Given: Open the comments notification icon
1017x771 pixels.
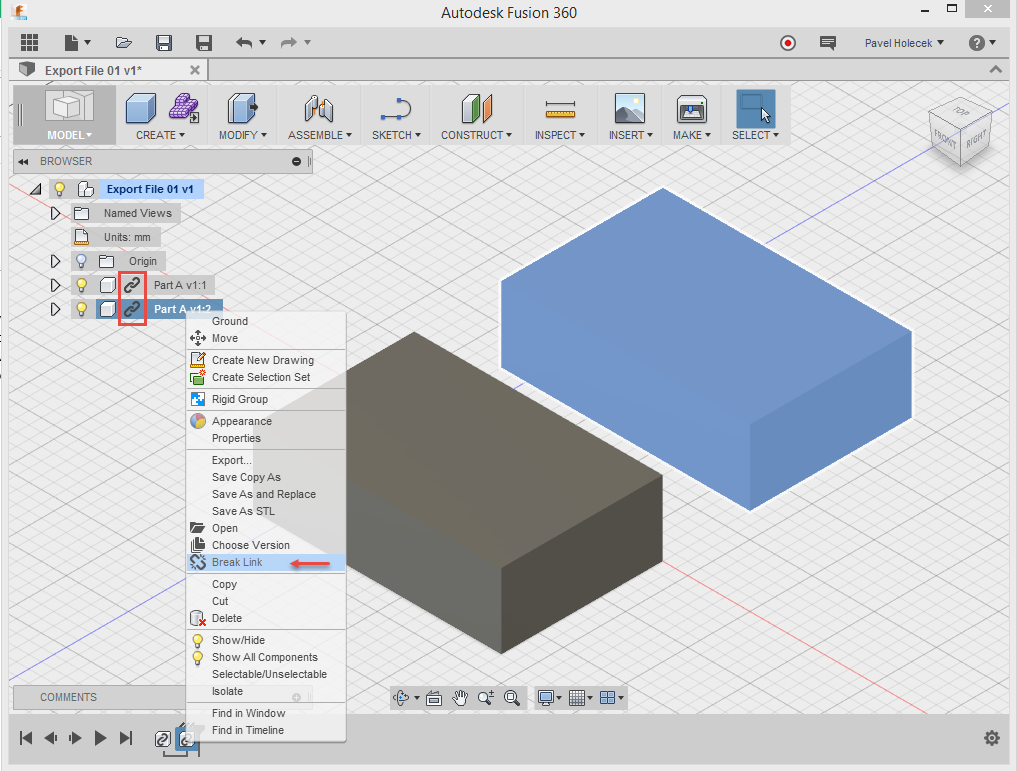Looking at the screenshot, I should point(828,43).
